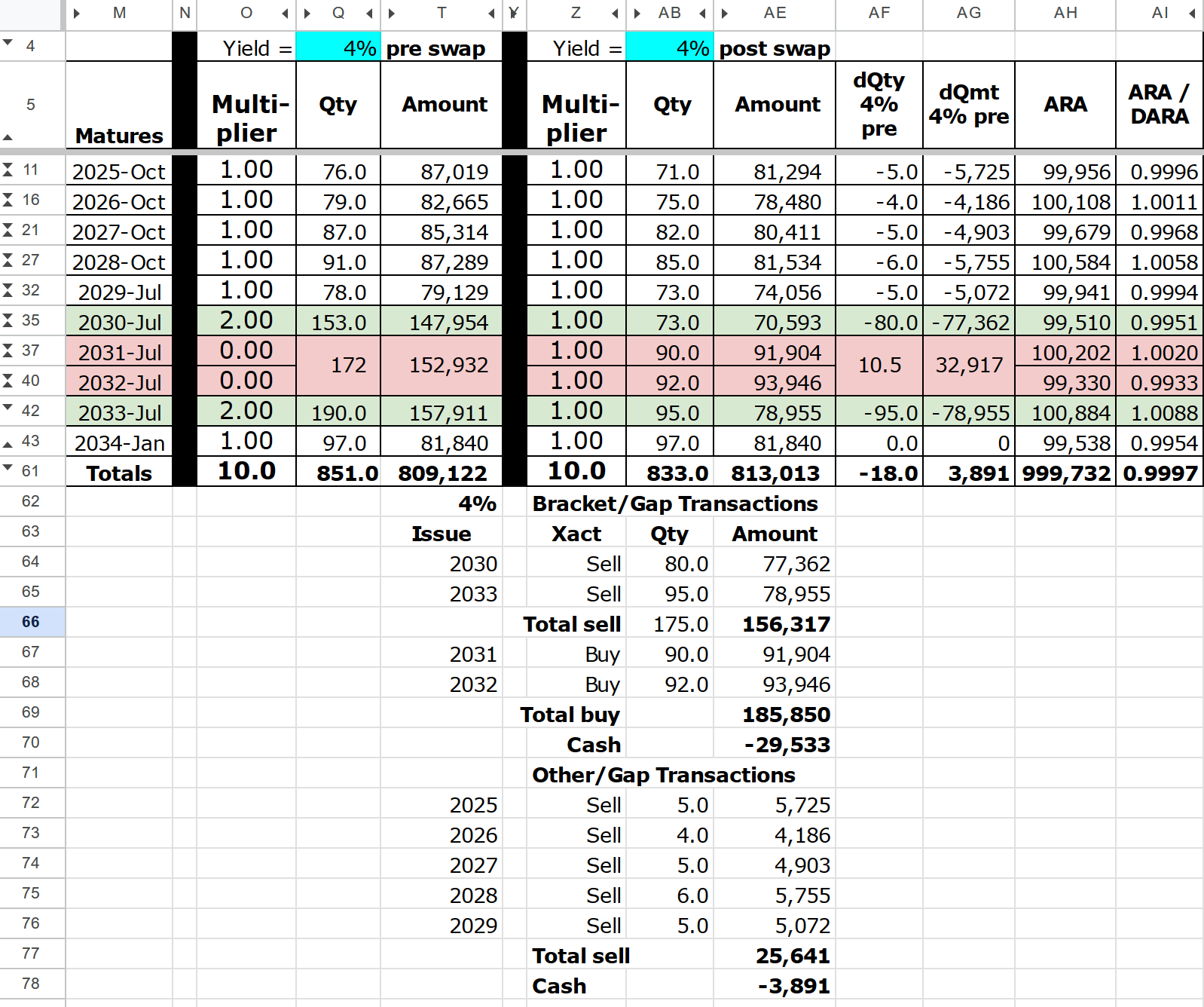Click hidden-columns arrow left of column T header
This screenshot has height=1007, width=1204.
pos(392,14)
